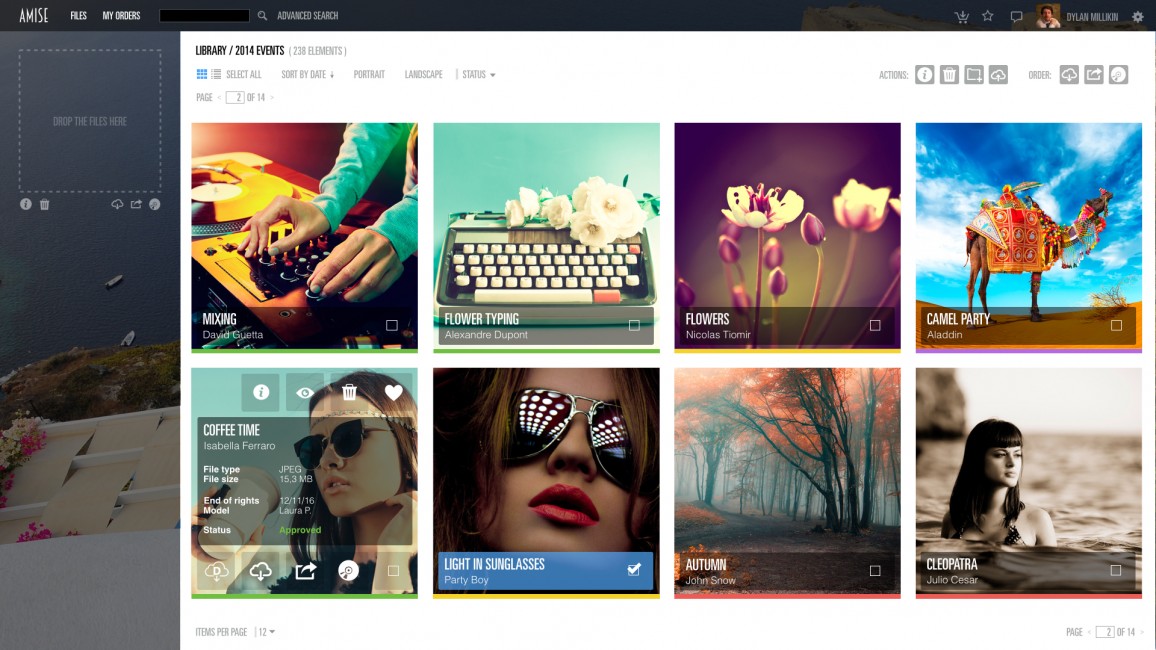
Task: Tick the Flower Typing card checkbox
Action: tap(634, 325)
